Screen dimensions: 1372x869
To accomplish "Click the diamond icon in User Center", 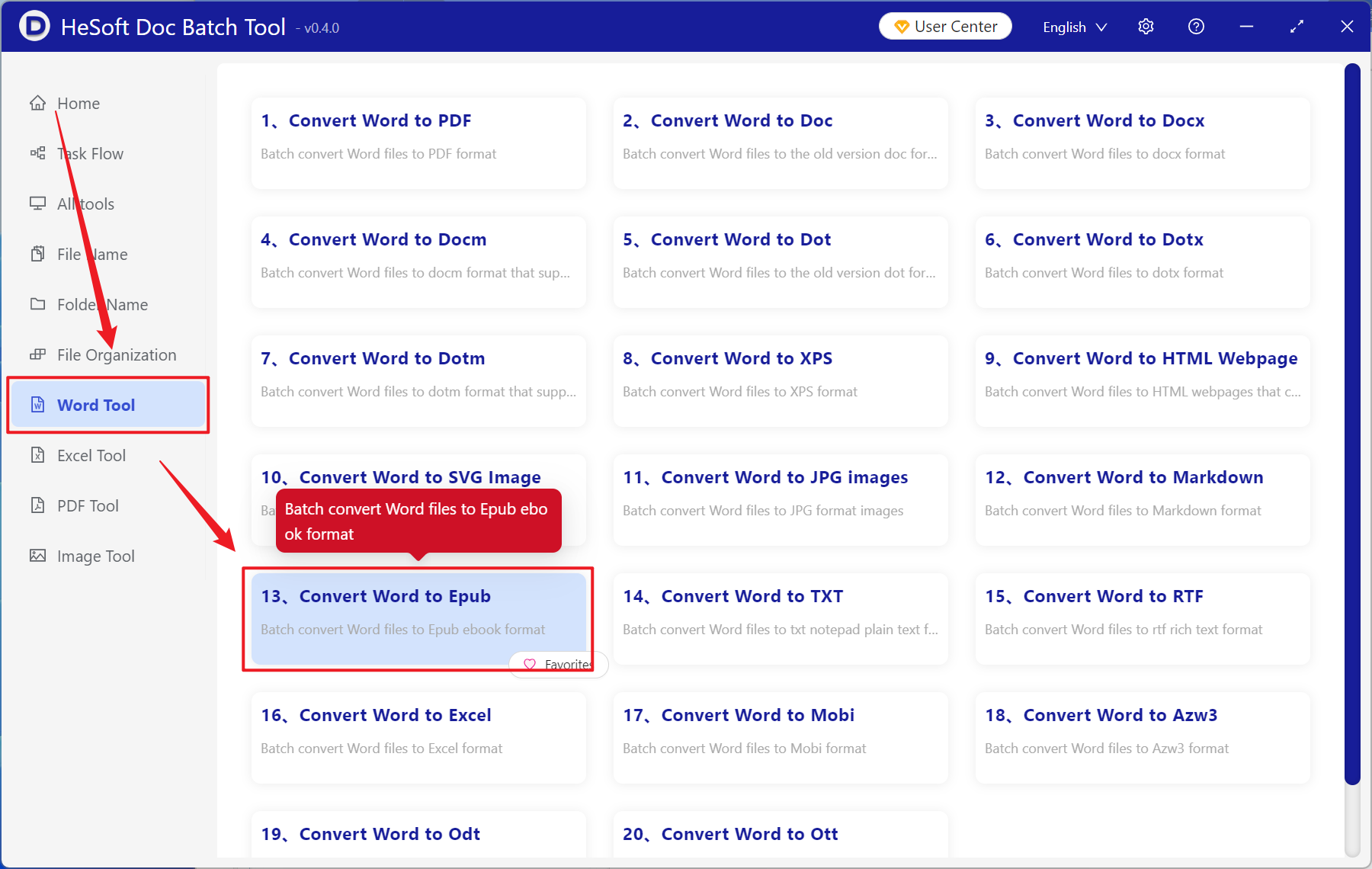I will pos(902,27).
